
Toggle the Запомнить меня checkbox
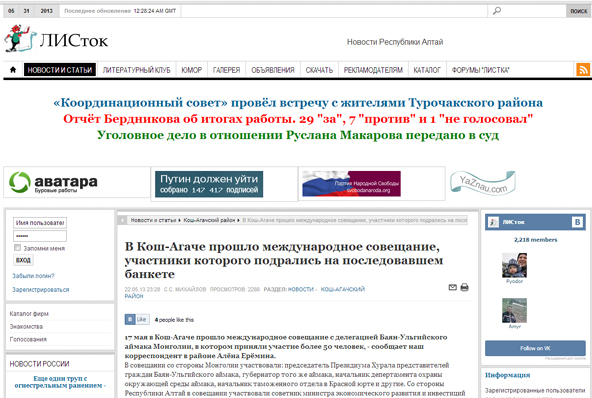point(17,248)
